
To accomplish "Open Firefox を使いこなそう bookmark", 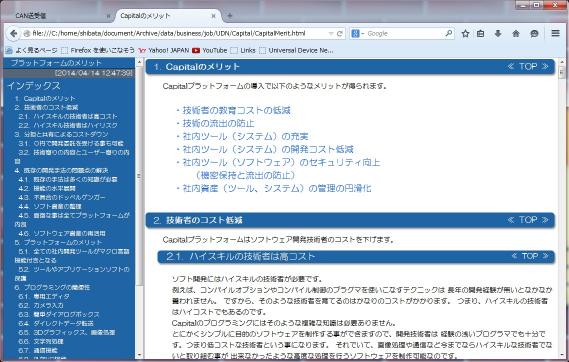I will (x=98, y=50).
